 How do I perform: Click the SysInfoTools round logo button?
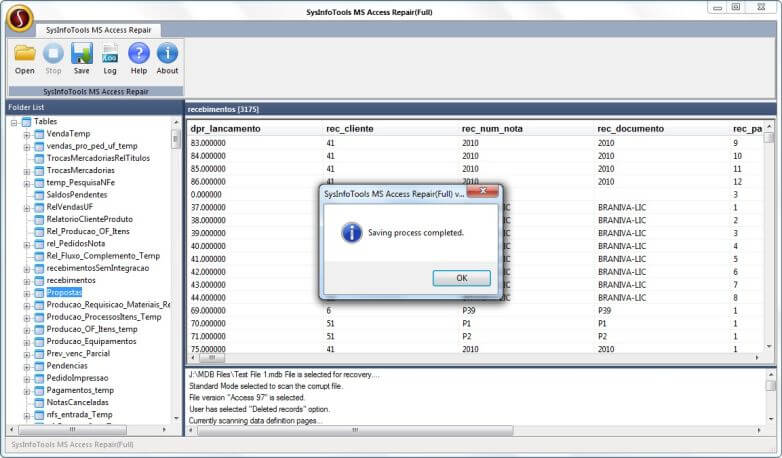click(19, 17)
